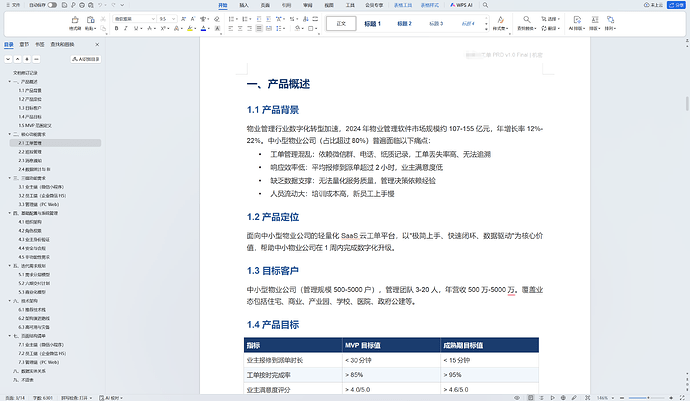Collapse the 四、基础配置与系统管理 outline node

[10, 213]
